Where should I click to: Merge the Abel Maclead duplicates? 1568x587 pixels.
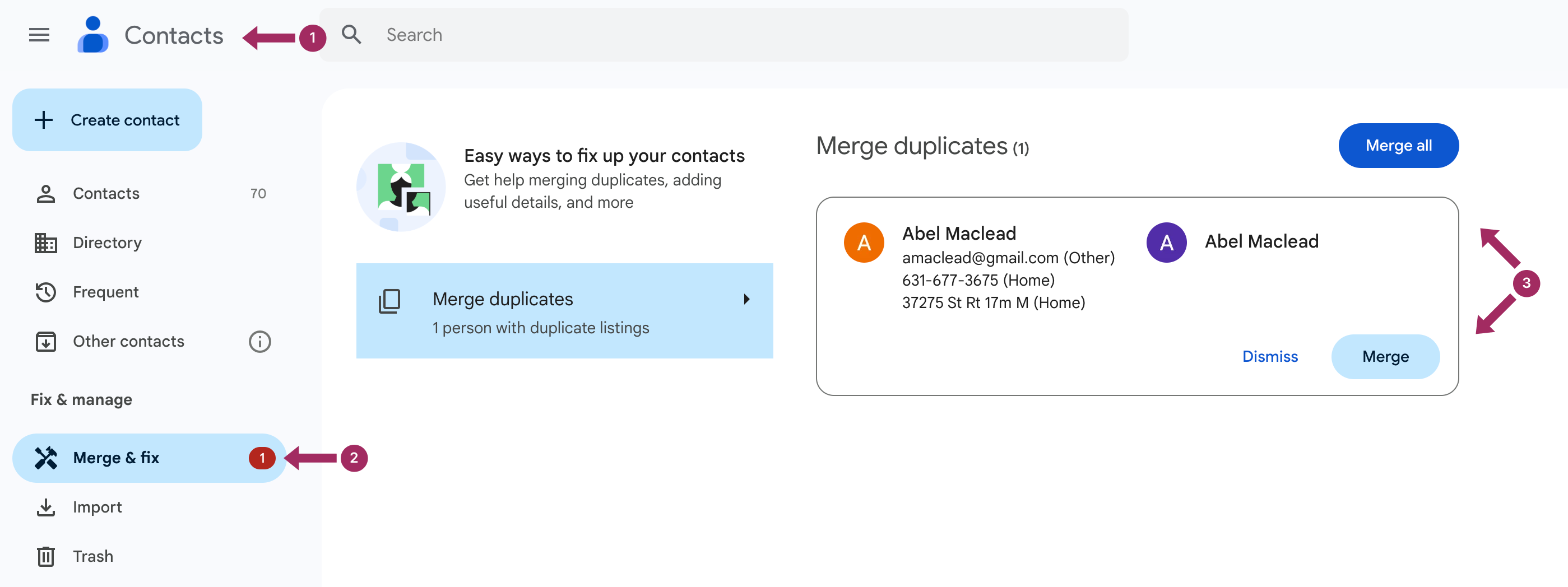click(1385, 356)
